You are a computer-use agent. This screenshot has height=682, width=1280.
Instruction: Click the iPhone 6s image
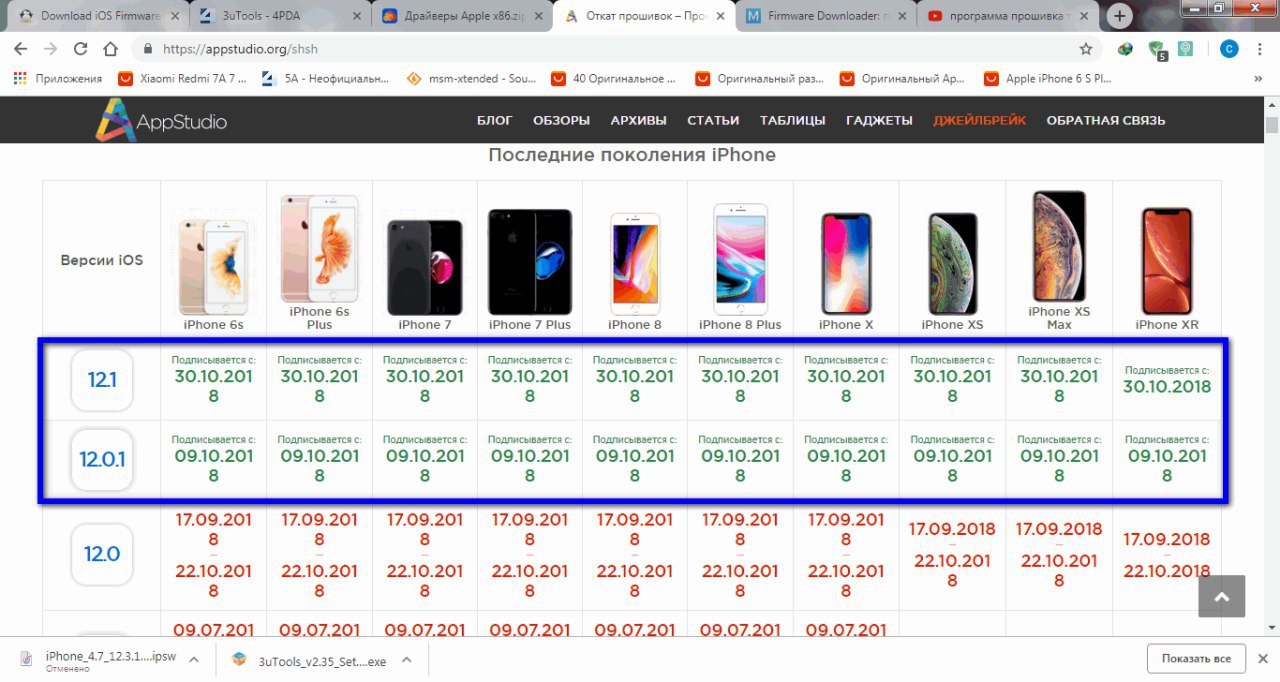click(213, 265)
